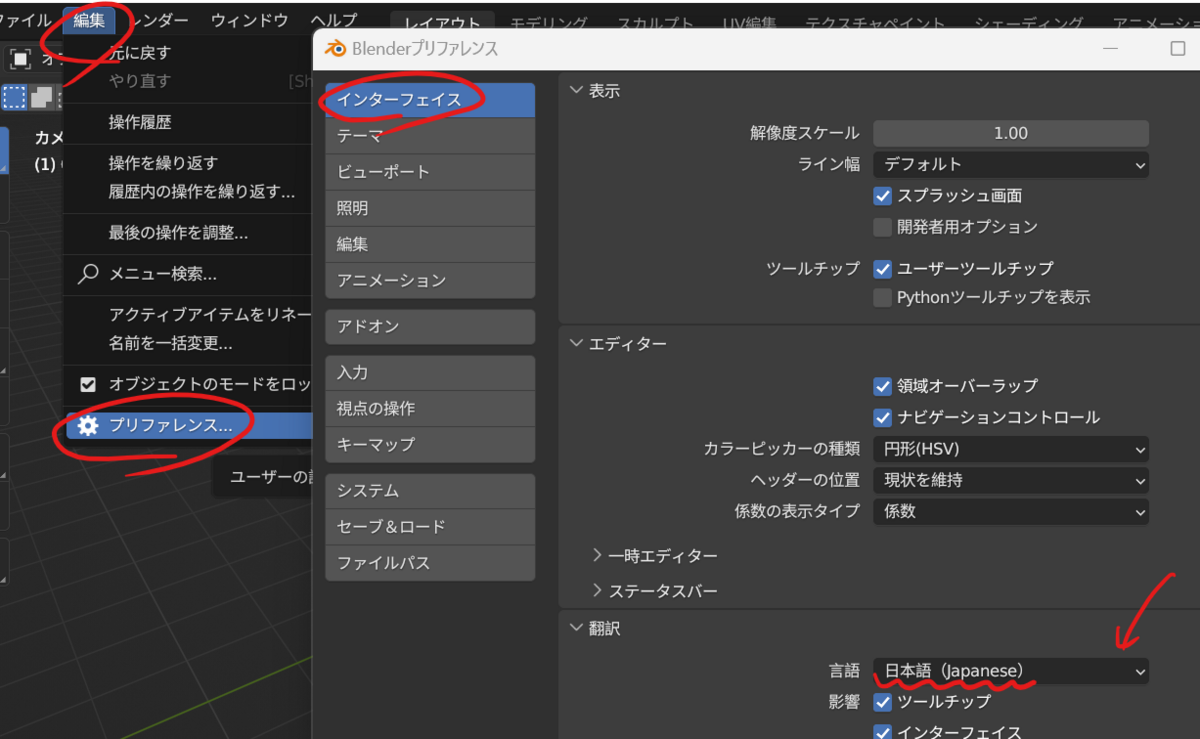The height and width of the screenshot is (739, 1200).
Task: Collapse the エディター panel
Action: 576,343
